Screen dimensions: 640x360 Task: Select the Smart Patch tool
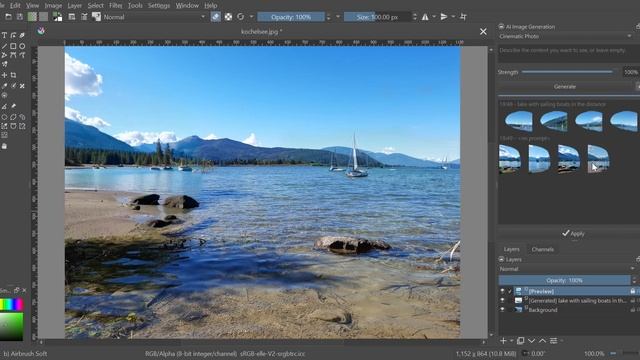pyautogui.click(x=22, y=86)
